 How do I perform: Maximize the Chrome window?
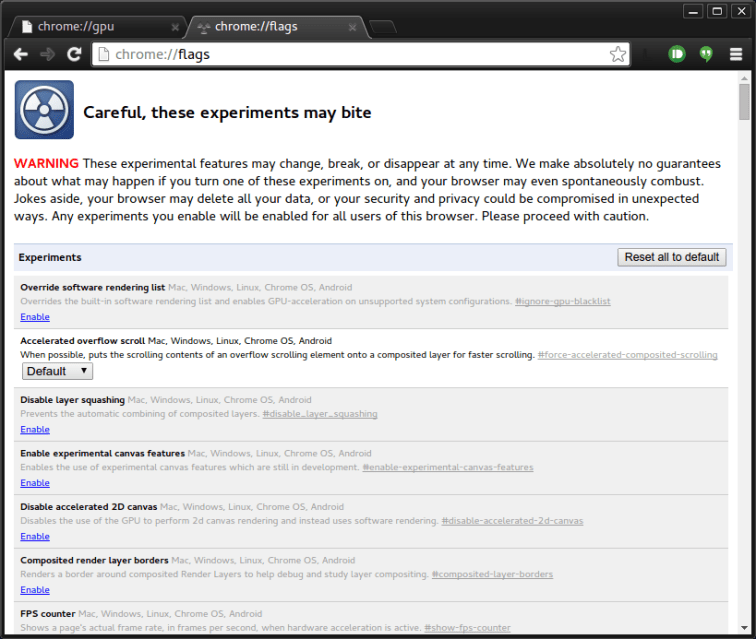point(717,12)
